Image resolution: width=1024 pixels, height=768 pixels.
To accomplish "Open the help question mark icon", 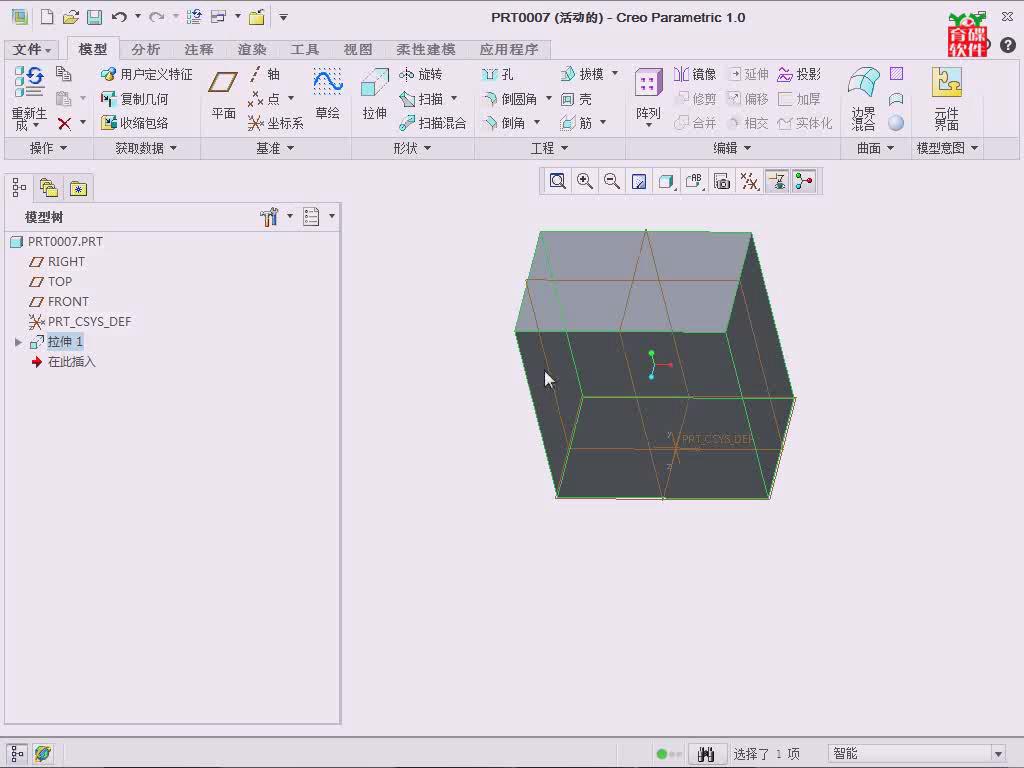I will coord(1008,44).
